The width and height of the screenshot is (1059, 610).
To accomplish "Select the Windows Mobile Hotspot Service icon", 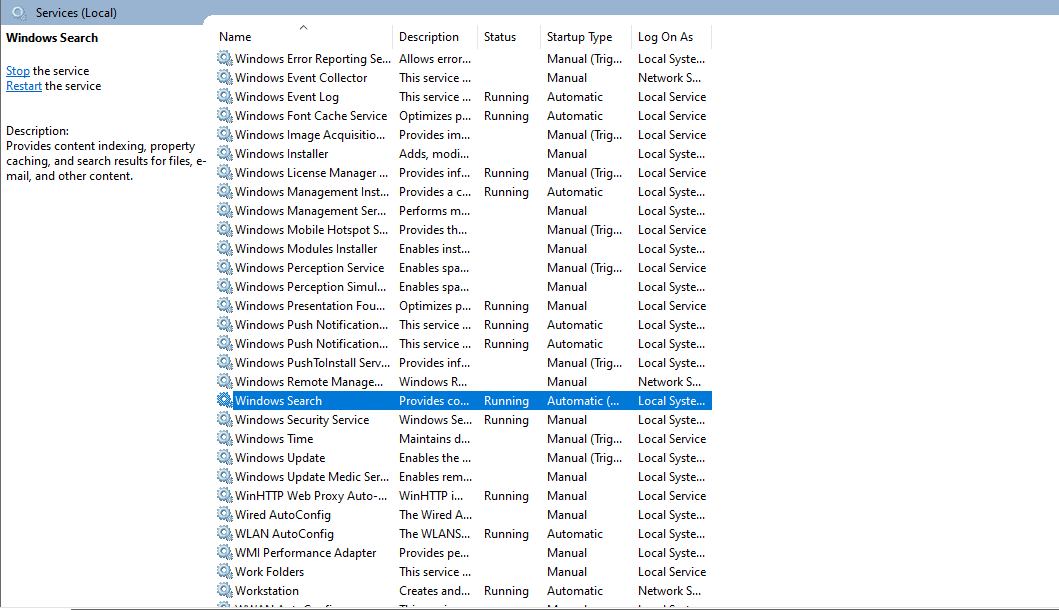I will point(224,229).
